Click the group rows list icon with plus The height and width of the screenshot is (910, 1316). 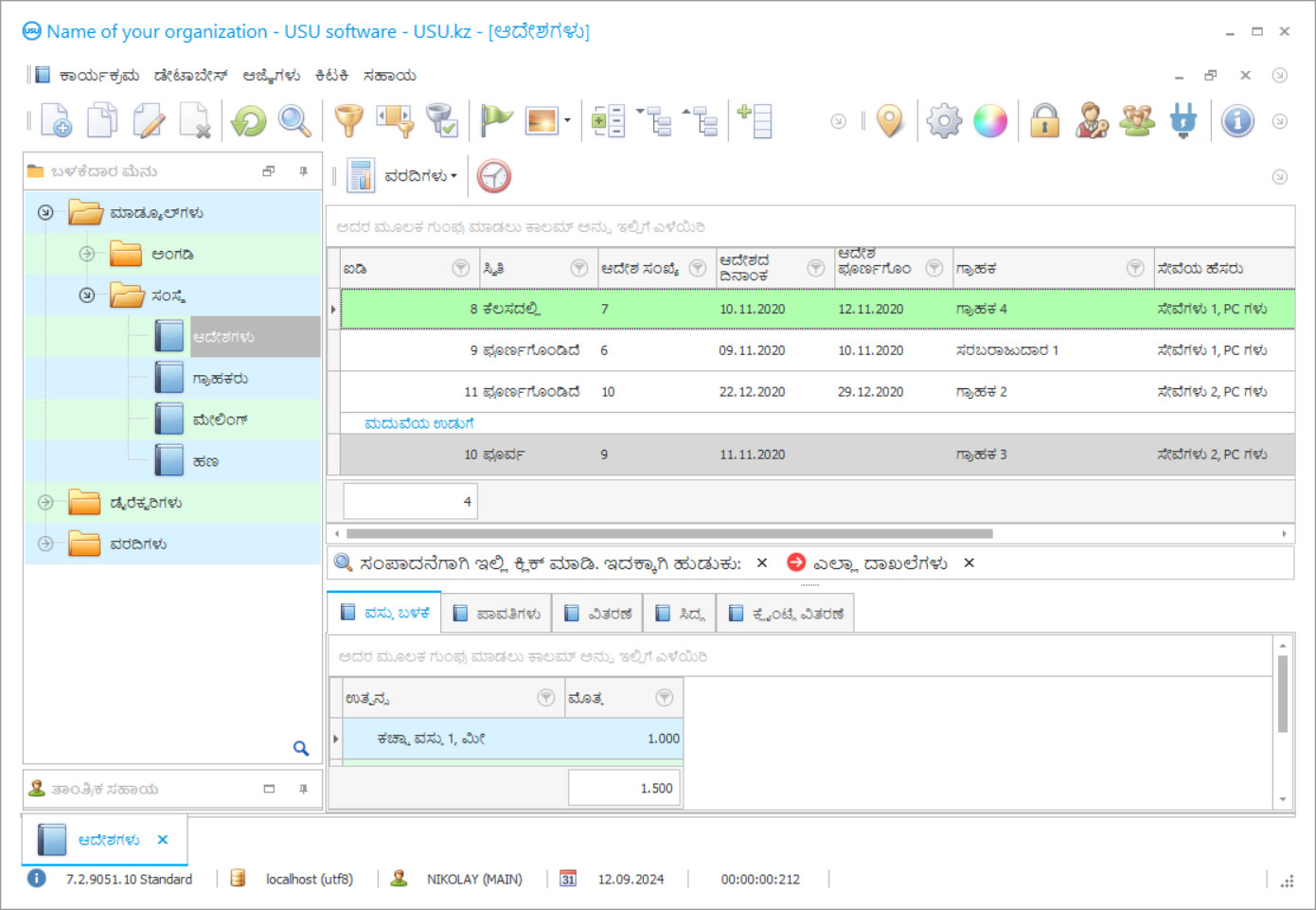pos(608,121)
